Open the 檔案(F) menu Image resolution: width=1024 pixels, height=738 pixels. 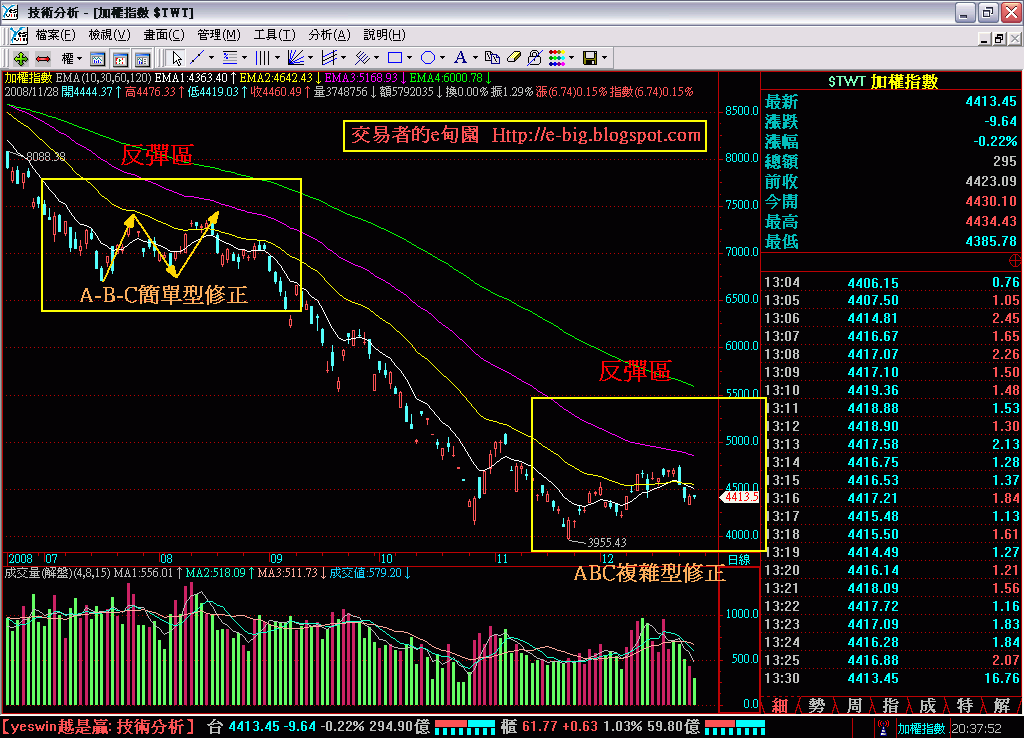coord(56,35)
